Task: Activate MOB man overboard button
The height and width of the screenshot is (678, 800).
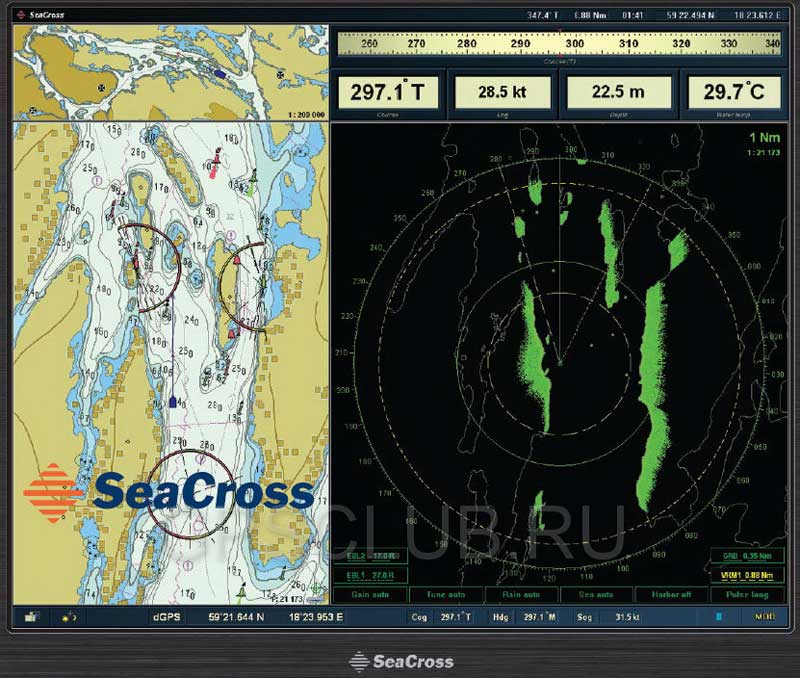Action: coord(764,617)
